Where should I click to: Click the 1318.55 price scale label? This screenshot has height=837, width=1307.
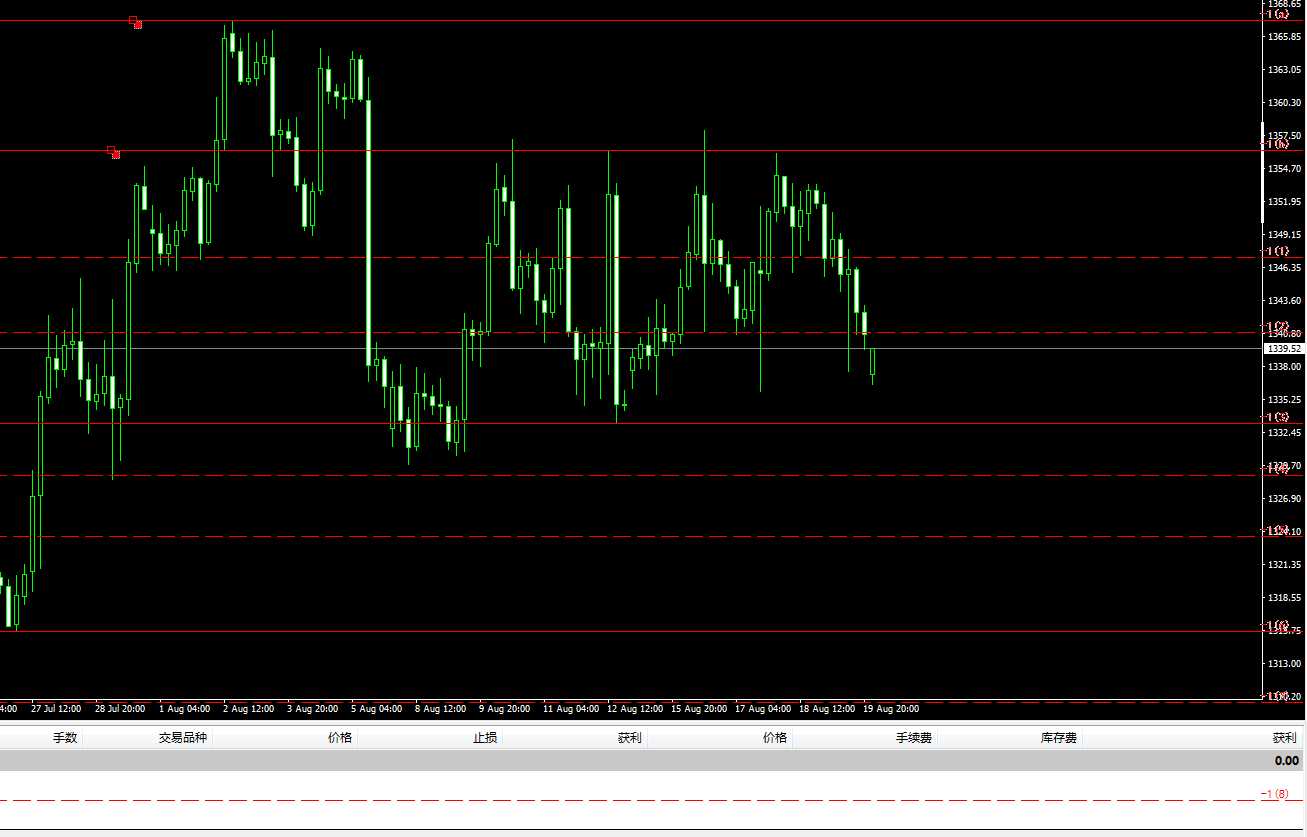(x=1284, y=598)
